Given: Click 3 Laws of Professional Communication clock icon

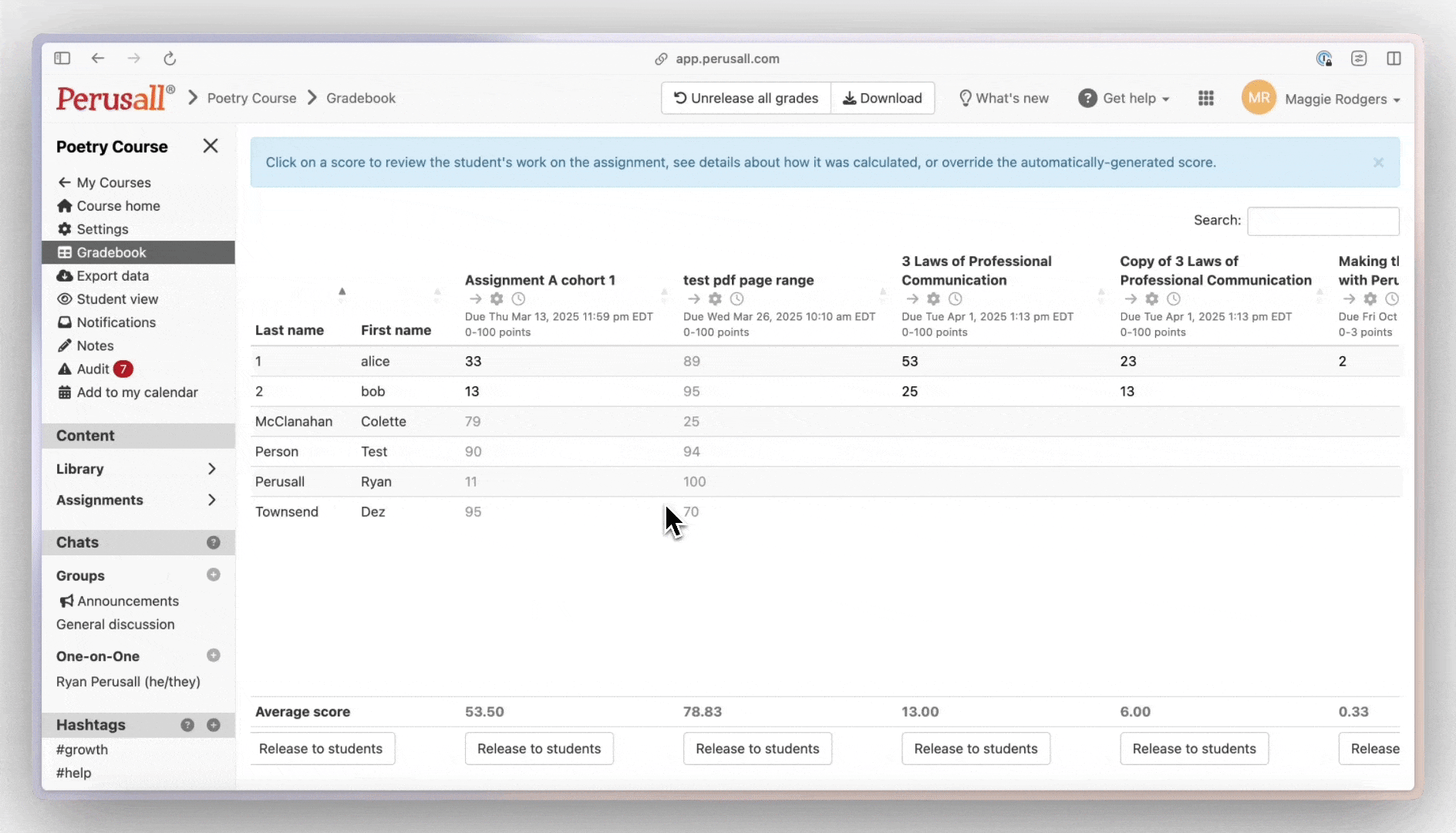Looking at the screenshot, I should pyautogui.click(x=956, y=299).
